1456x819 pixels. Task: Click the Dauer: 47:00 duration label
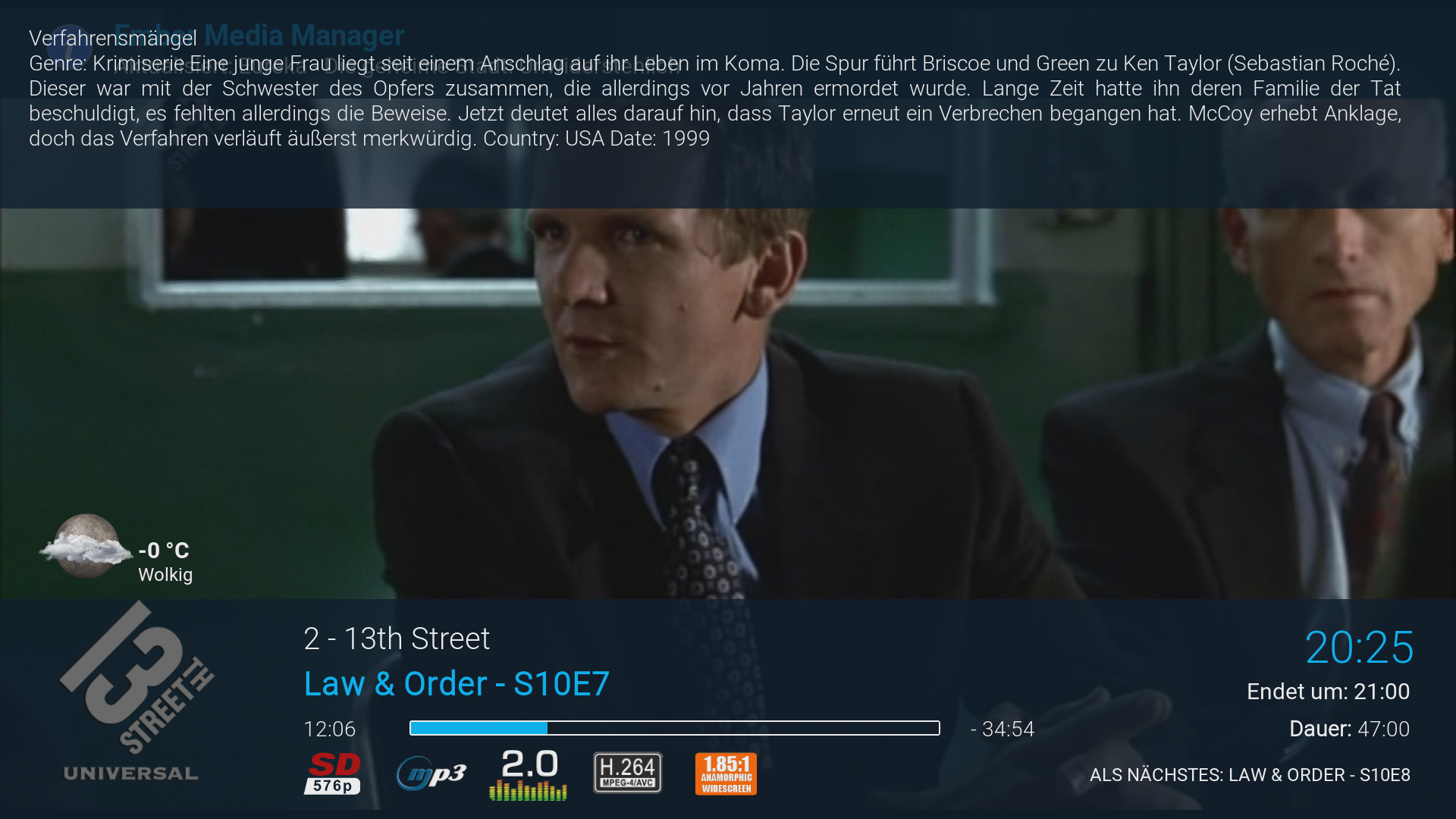point(1350,729)
